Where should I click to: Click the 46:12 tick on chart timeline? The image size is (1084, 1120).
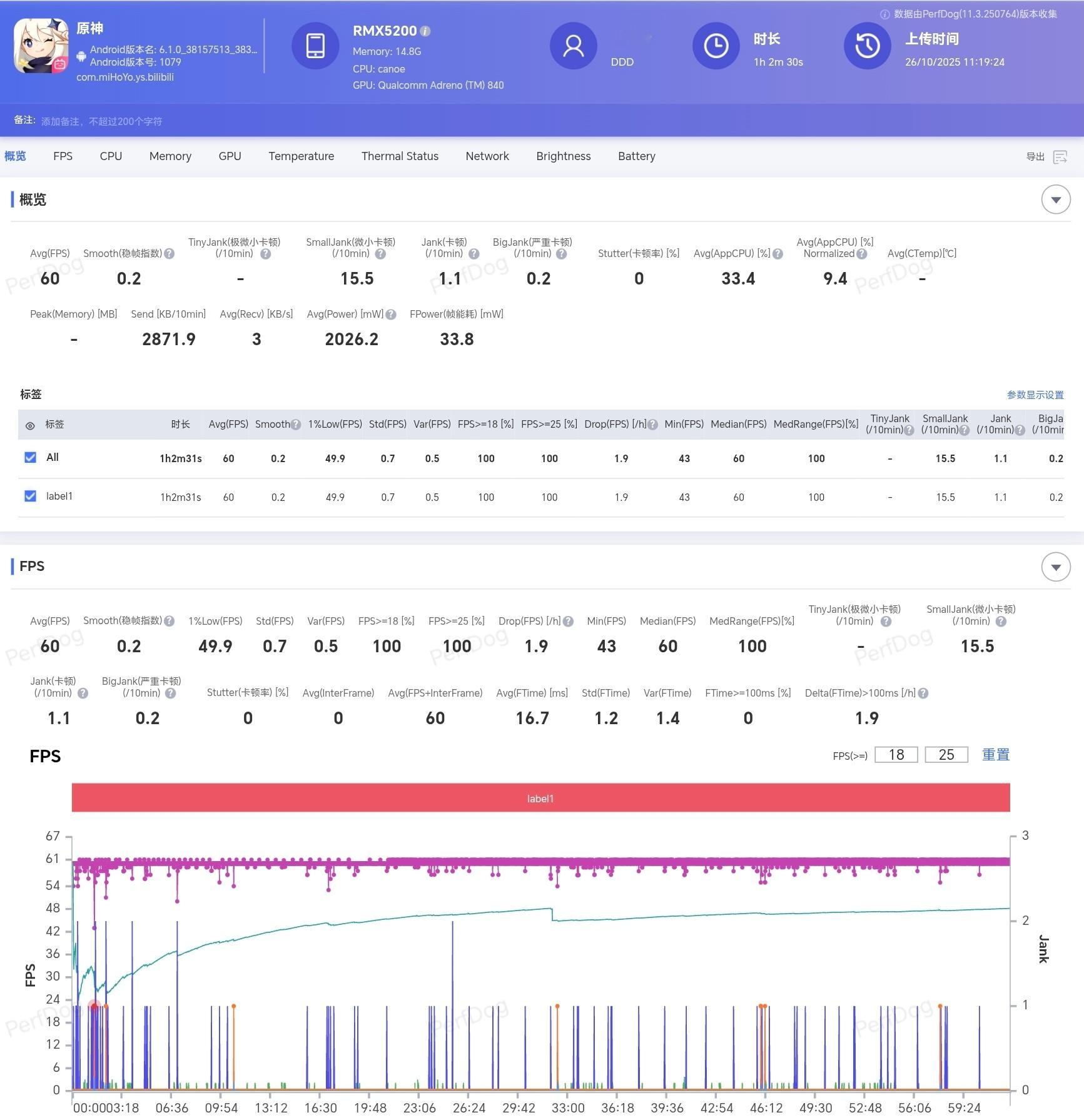click(x=766, y=1107)
